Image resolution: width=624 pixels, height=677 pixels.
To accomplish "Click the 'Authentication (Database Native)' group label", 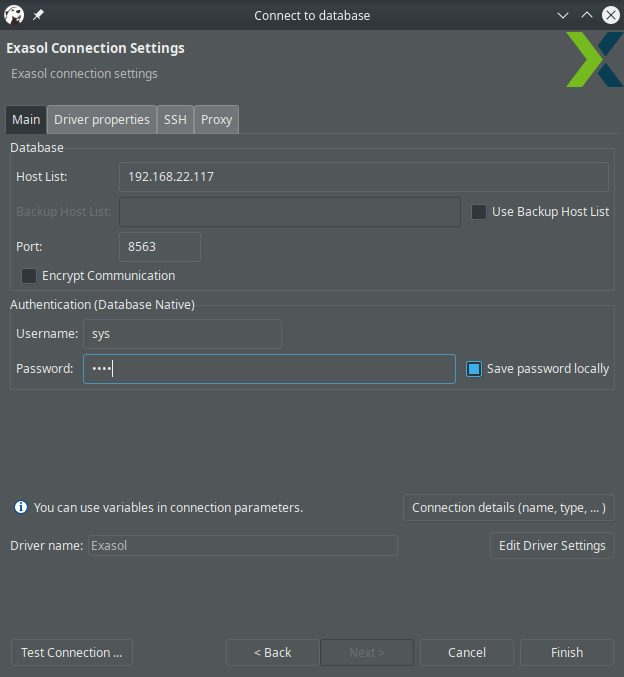I will [102, 305].
